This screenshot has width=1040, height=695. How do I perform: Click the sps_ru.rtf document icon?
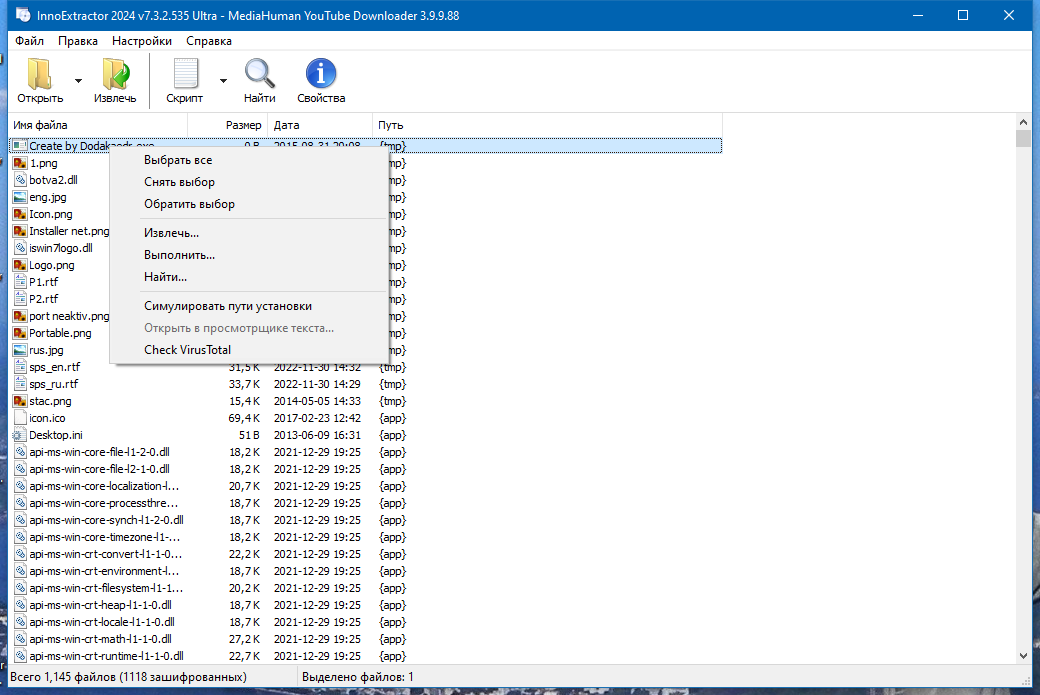20,384
